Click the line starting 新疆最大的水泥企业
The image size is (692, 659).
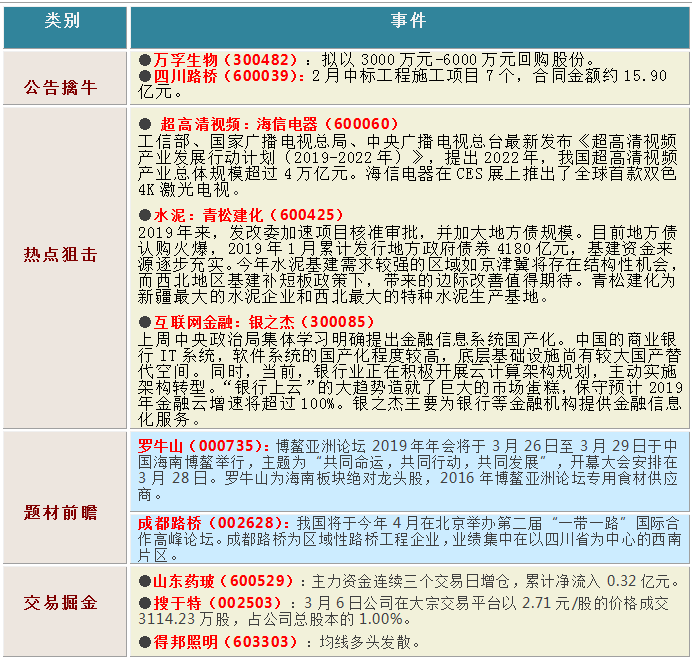[x=343, y=297]
